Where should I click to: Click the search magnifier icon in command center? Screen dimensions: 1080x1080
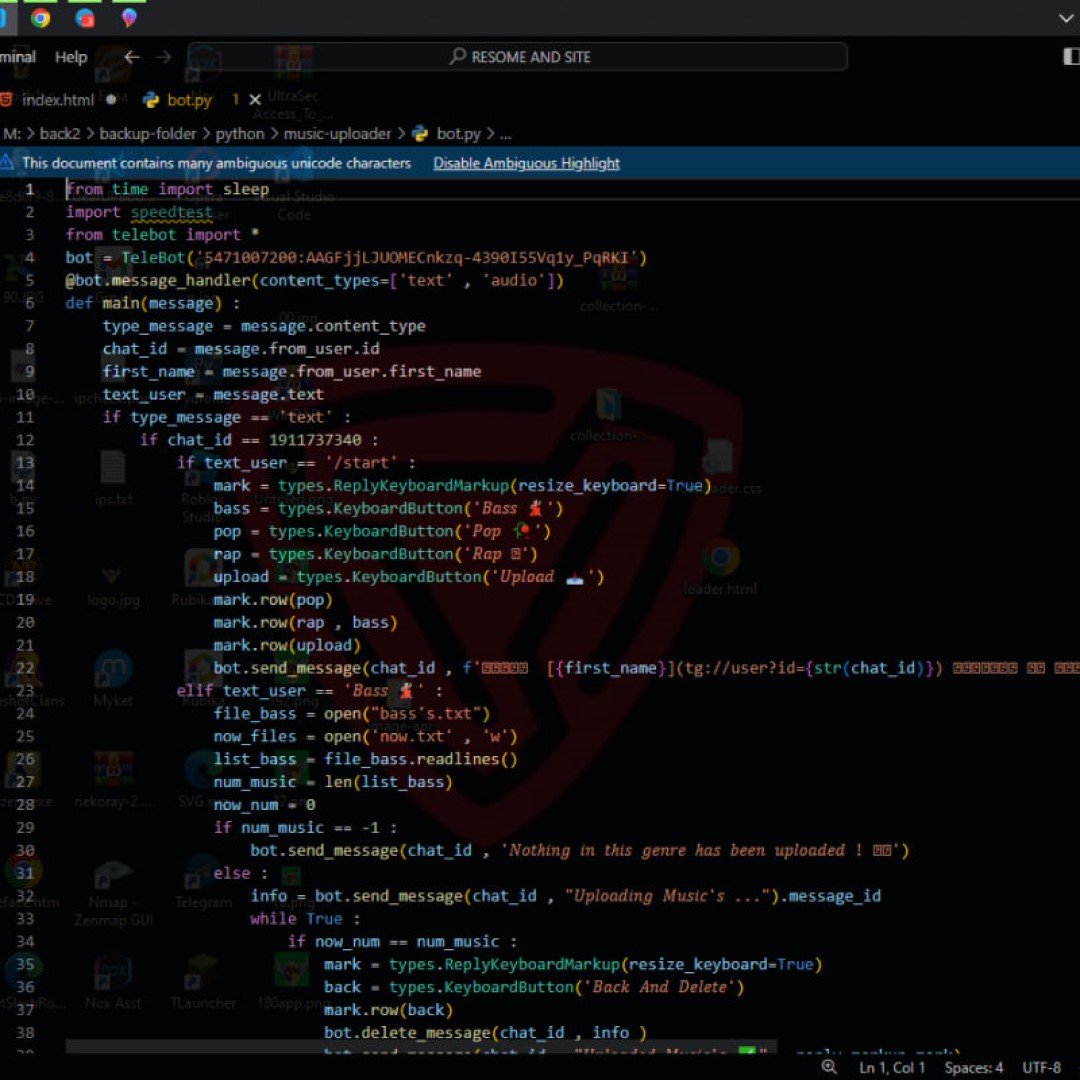tap(457, 56)
